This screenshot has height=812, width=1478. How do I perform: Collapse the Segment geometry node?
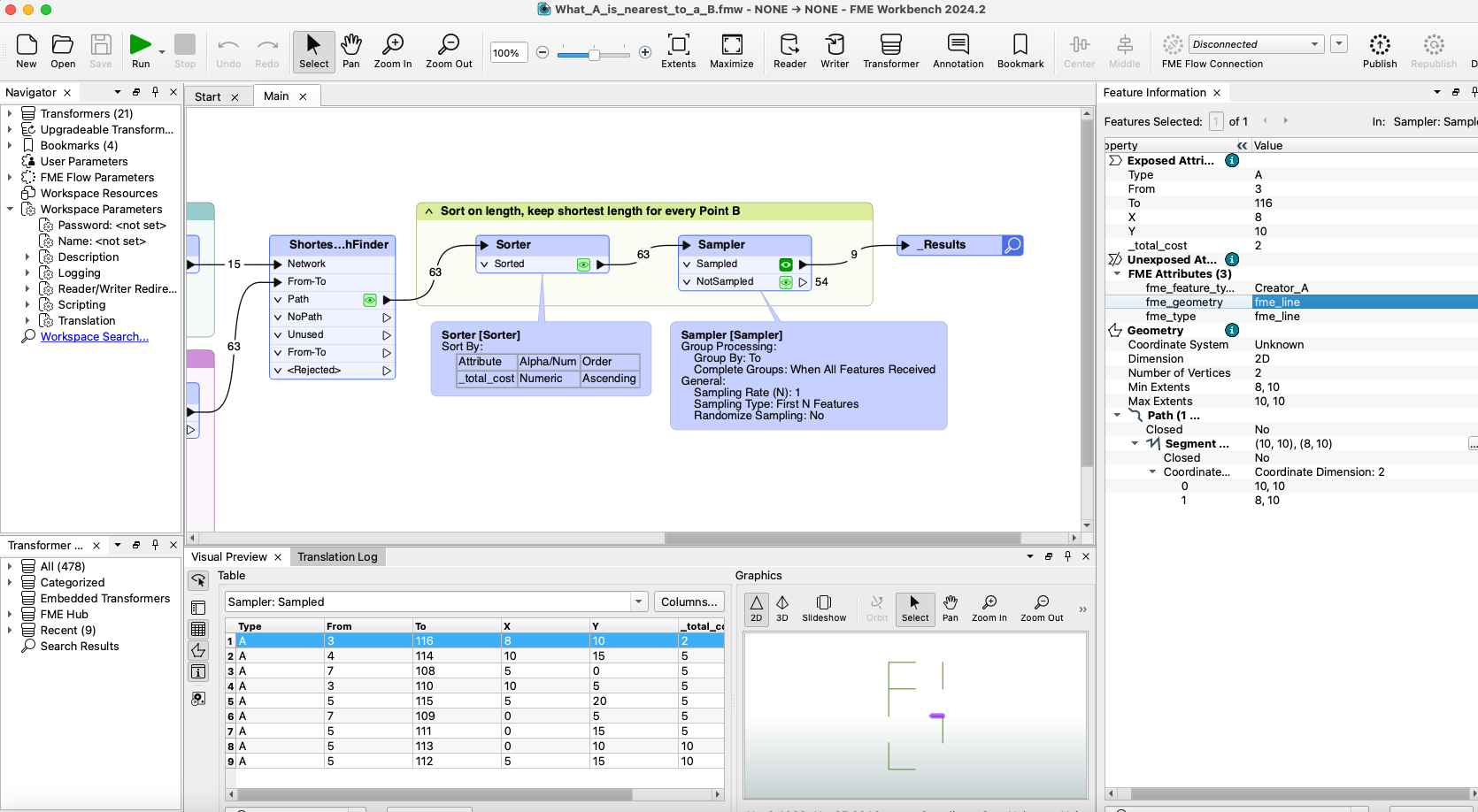coord(1135,443)
